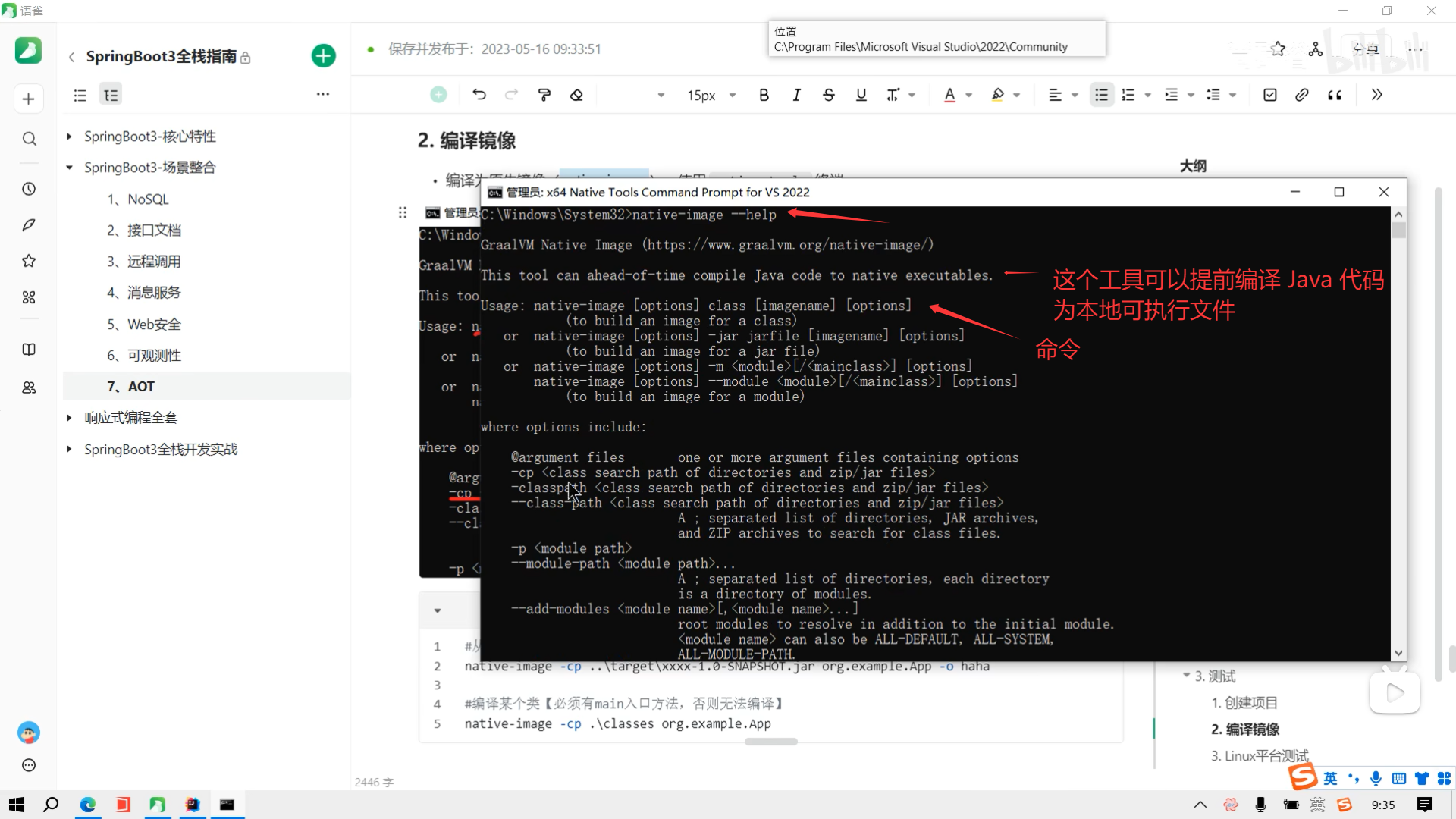
Task: Insert a hyperlink with link icon
Action: click(1301, 95)
